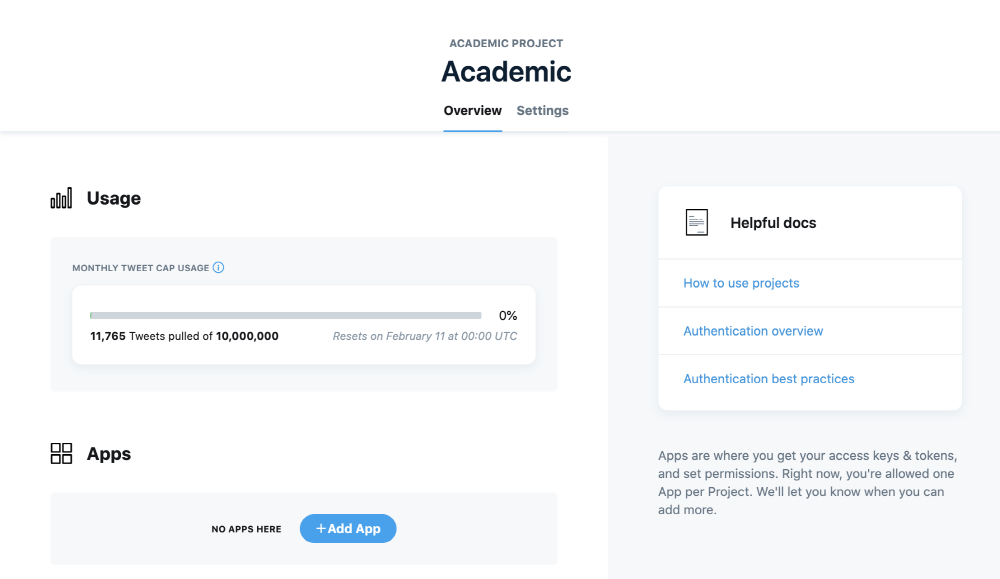The width and height of the screenshot is (1000, 579).
Task: Open the Settings tab
Action: (x=542, y=111)
